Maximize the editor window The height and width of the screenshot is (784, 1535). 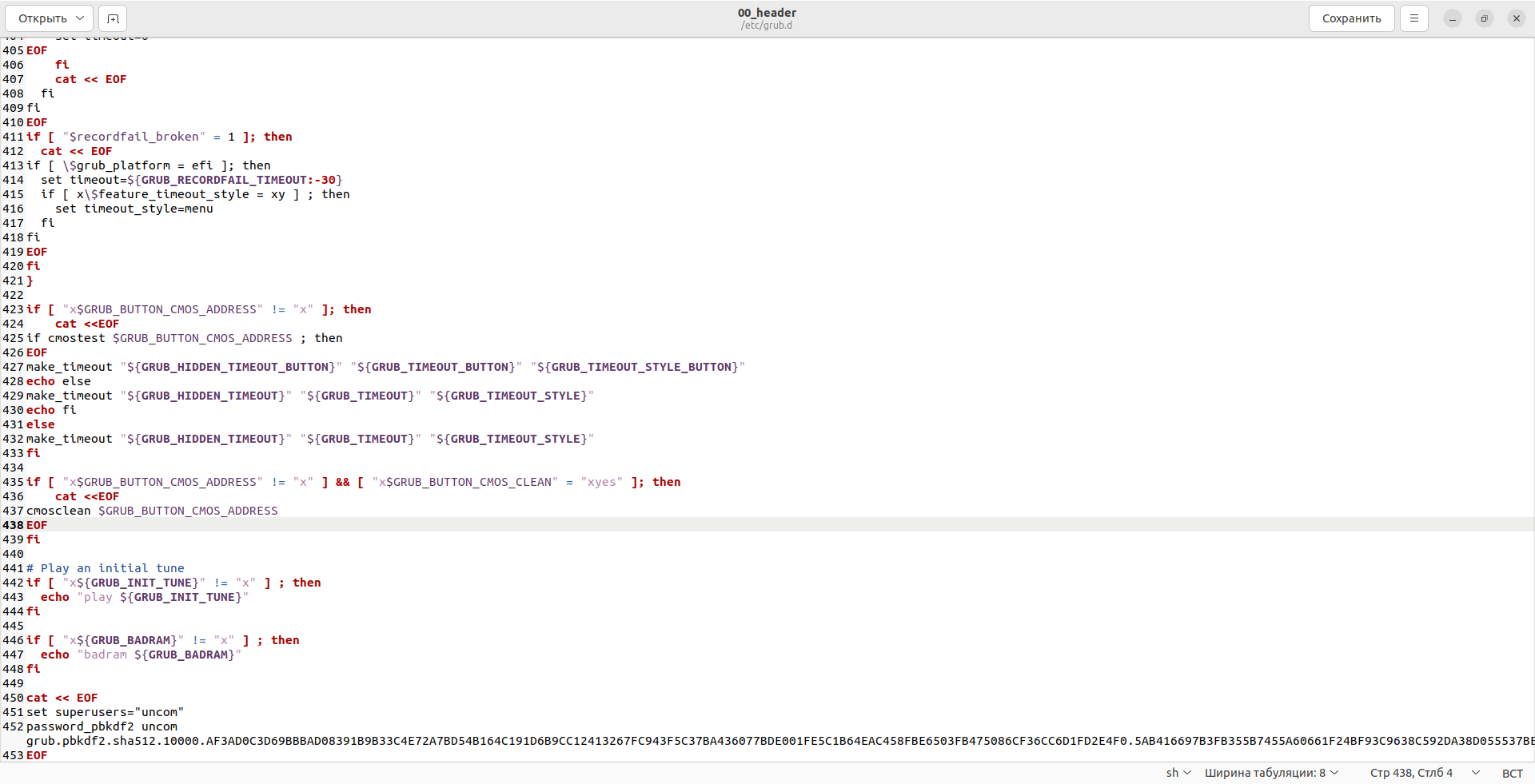pyautogui.click(x=1485, y=18)
